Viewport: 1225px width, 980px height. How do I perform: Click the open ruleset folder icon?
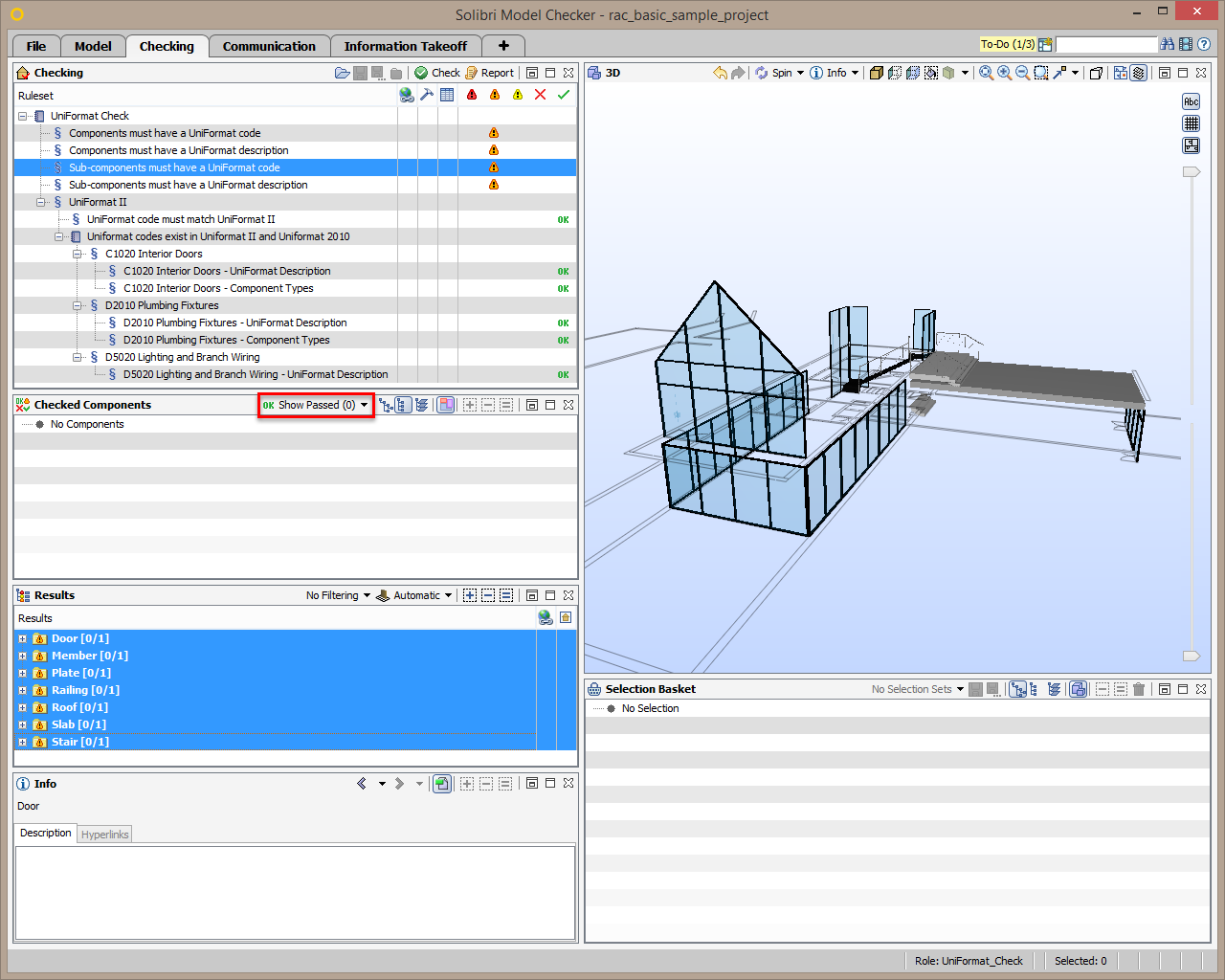point(342,73)
